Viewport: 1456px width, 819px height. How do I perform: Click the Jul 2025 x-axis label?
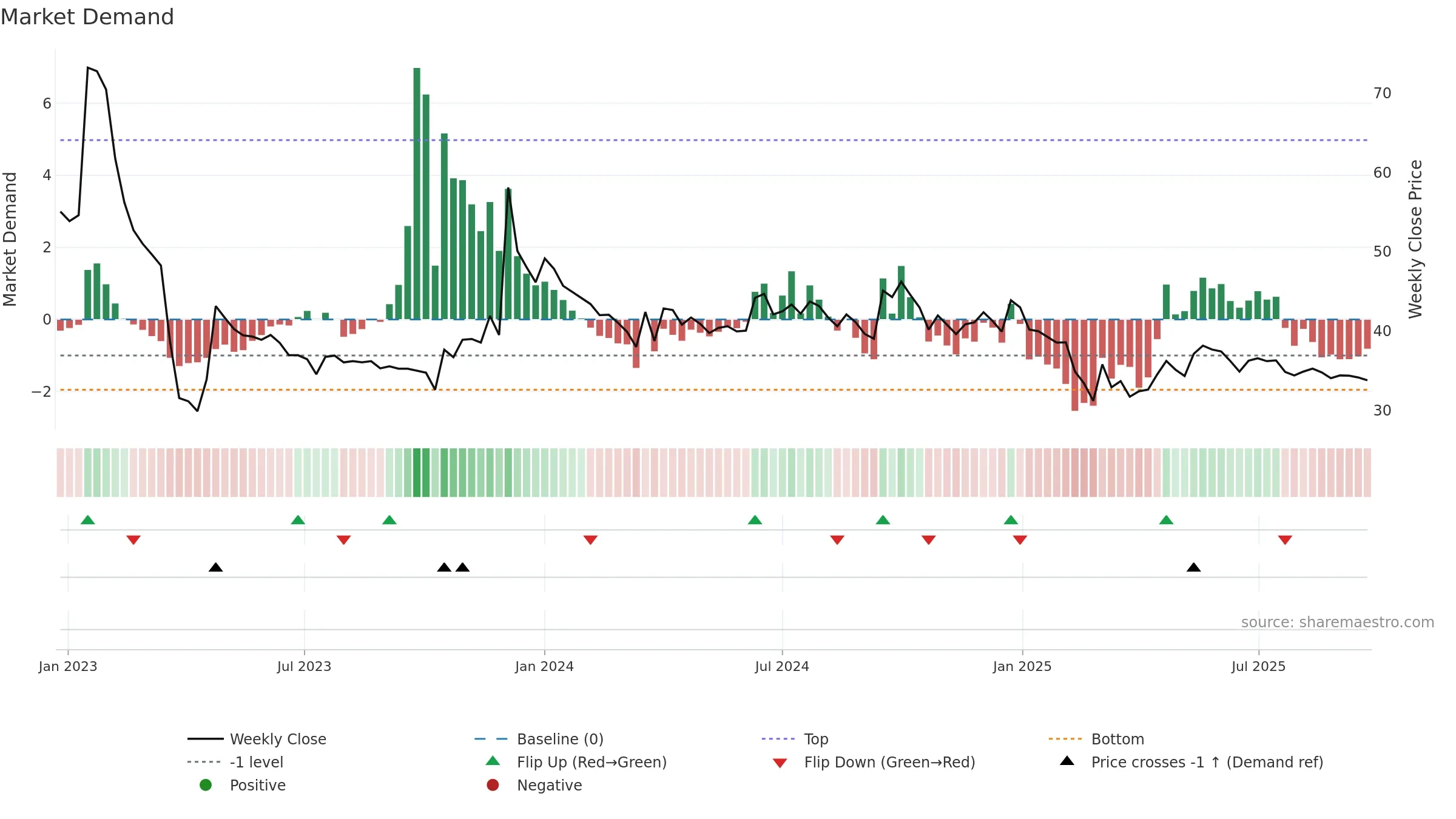(1258, 666)
